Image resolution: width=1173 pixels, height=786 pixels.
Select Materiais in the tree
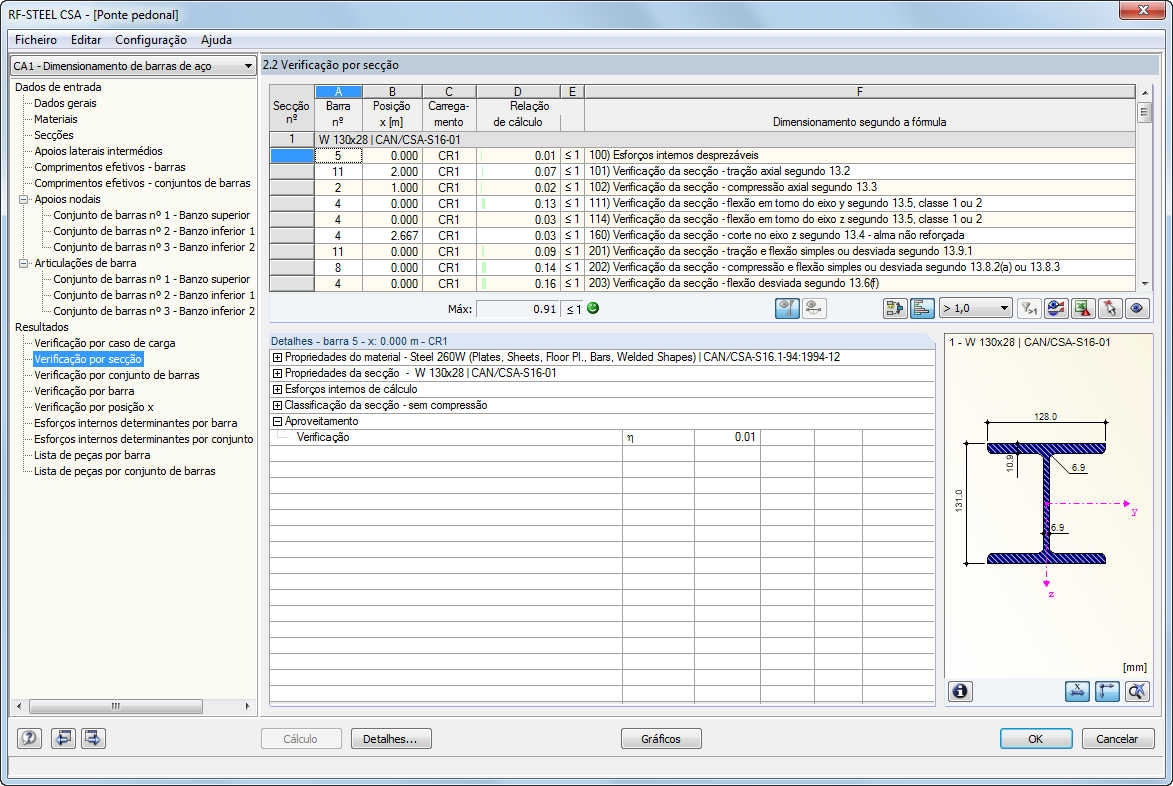tap(55, 119)
